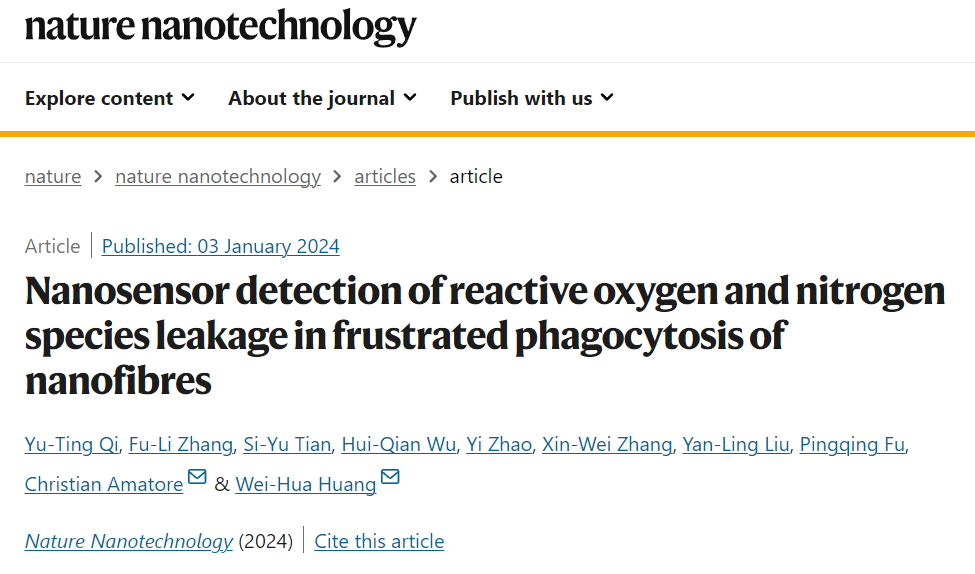
Task: Open nature nanotechnology breadcrumb link
Action: (218, 177)
